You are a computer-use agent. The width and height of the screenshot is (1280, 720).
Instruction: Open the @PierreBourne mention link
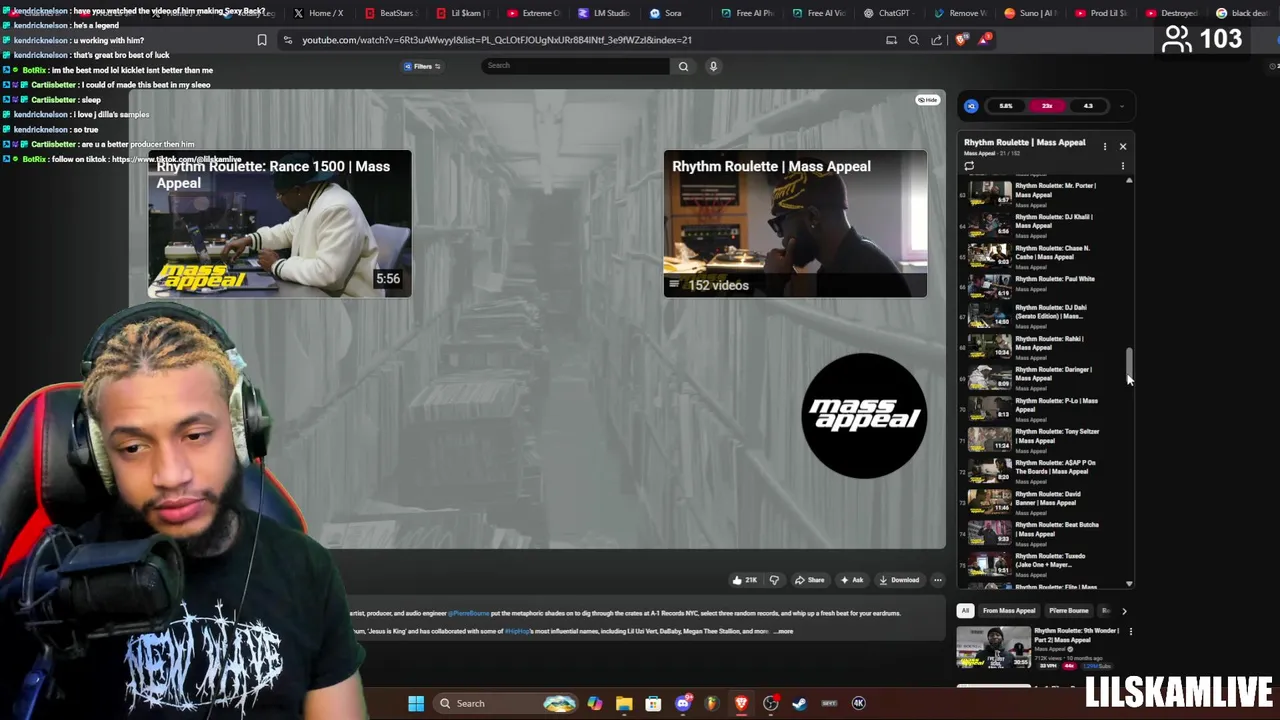coord(468,613)
